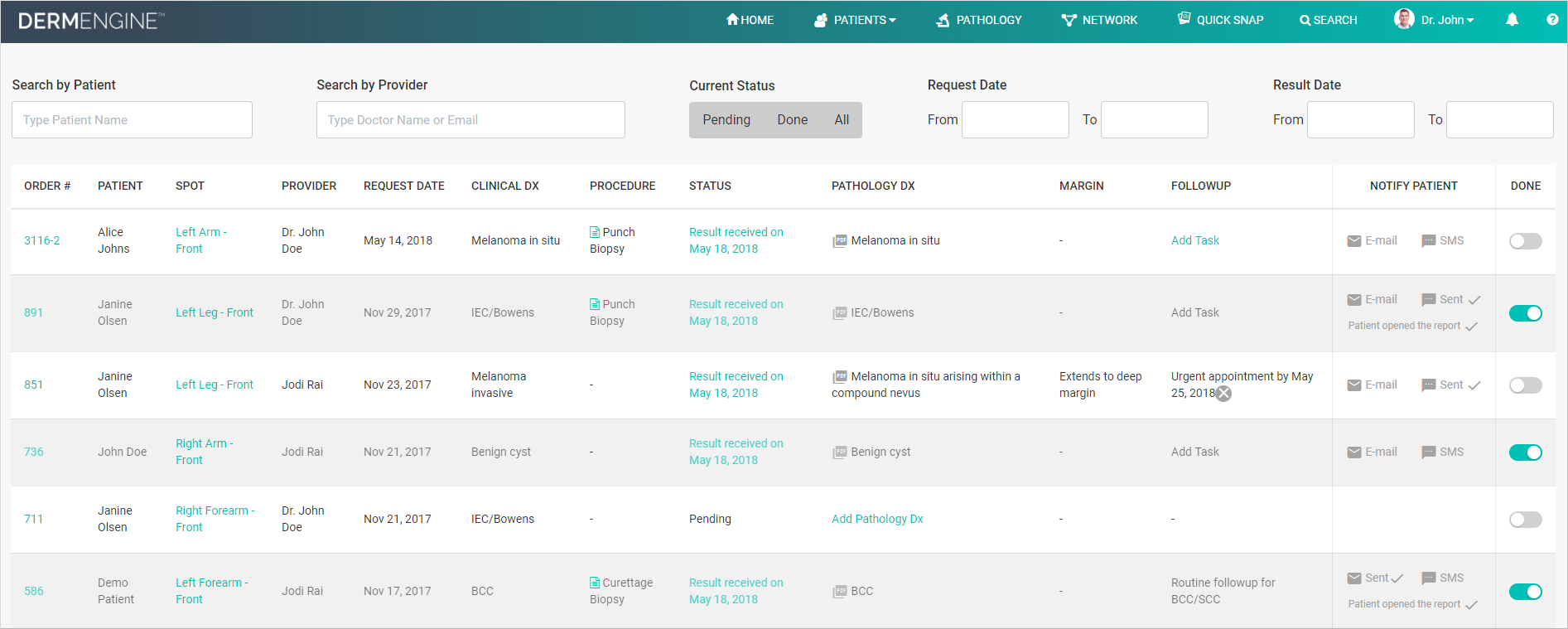Remove the urgent appointment followup task
Screen dimensions: 1568x629
pyautogui.click(x=1224, y=394)
